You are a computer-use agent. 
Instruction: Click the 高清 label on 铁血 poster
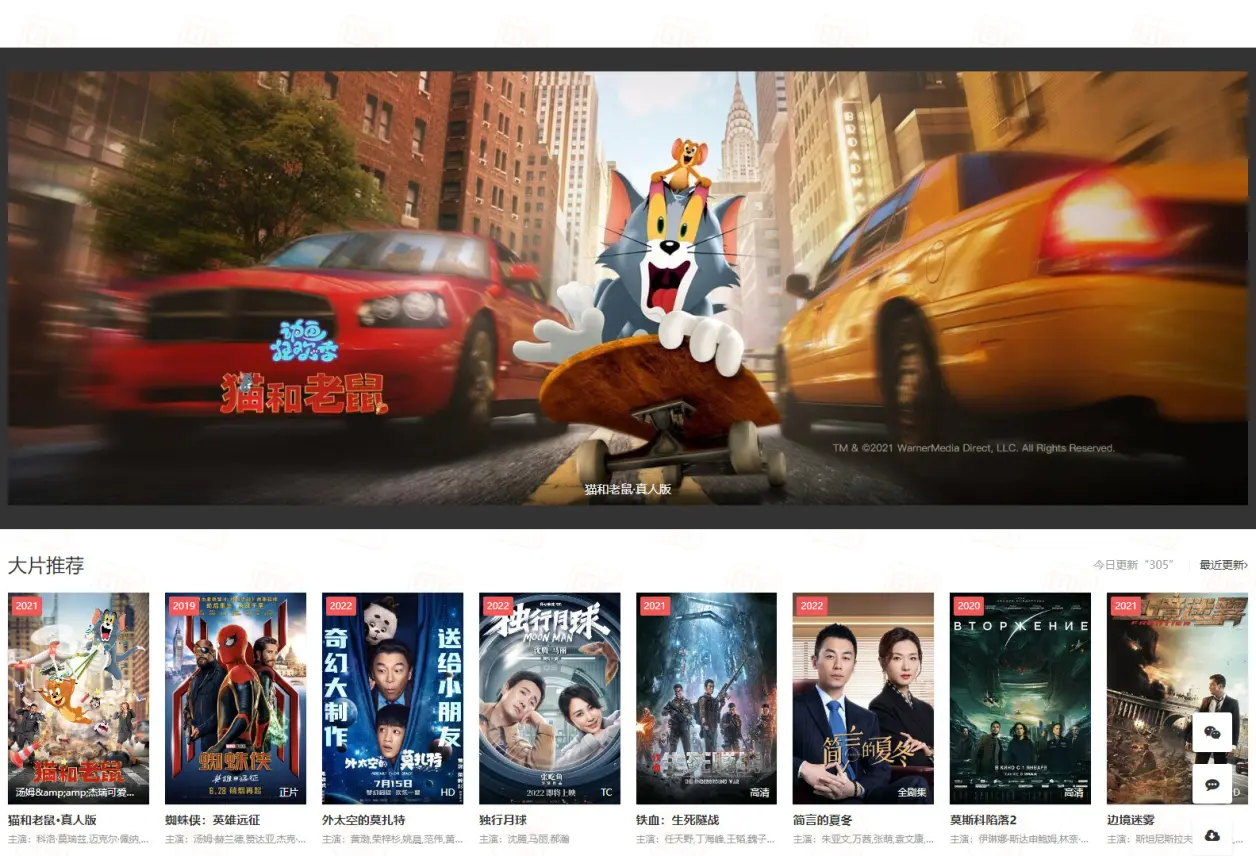[x=760, y=792]
